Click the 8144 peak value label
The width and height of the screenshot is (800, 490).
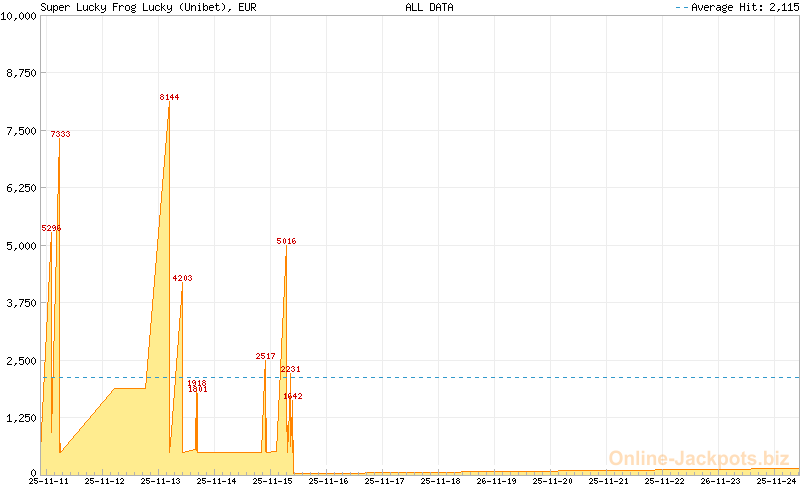pyautogui.click(x=169, y=97)
